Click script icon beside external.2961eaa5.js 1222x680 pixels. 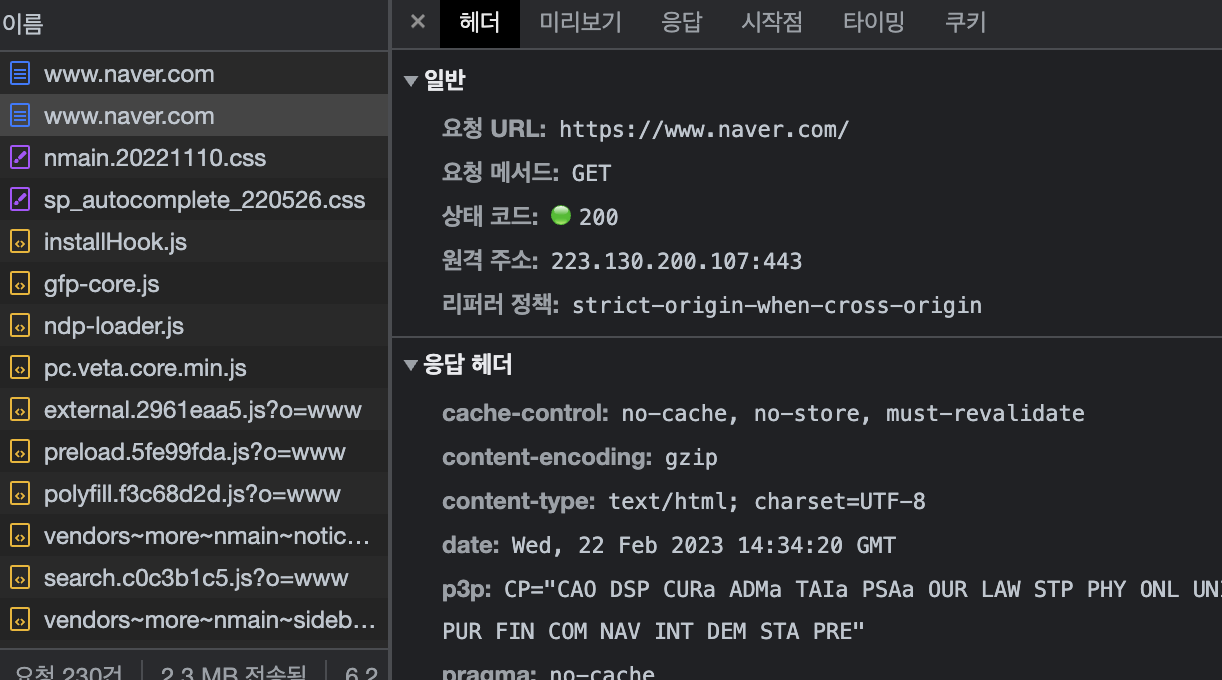point(20,410)
